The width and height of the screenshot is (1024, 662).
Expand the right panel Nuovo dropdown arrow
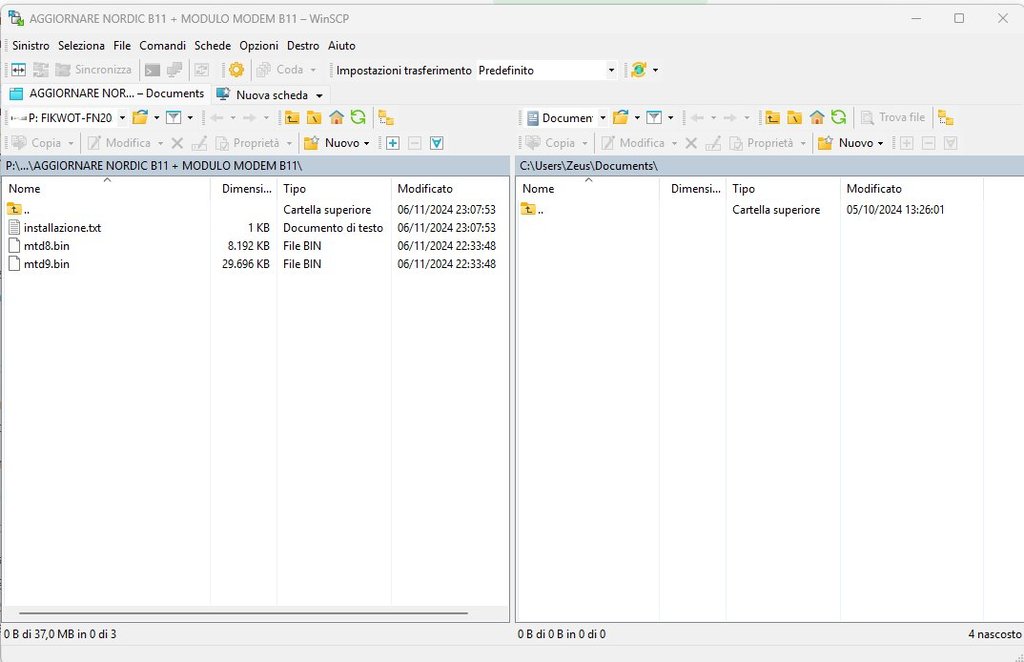881,143
